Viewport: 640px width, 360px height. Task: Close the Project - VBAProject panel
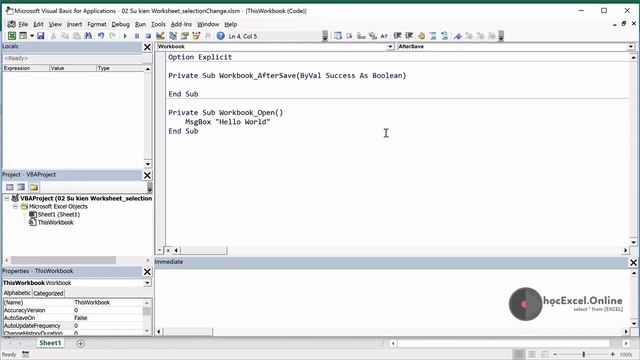[147, 176]
